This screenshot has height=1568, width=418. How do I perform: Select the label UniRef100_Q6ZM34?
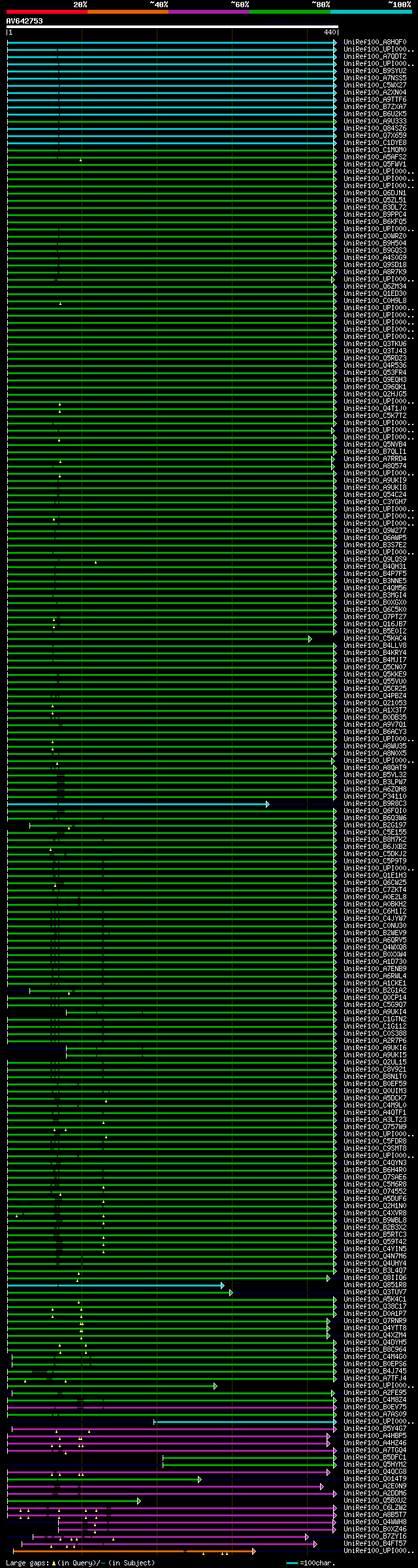tap(375, 286)
